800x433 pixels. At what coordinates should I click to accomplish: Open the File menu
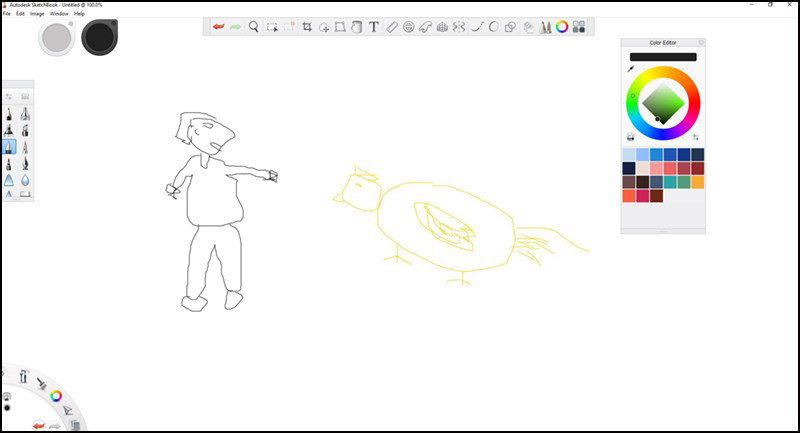point(7,14)
